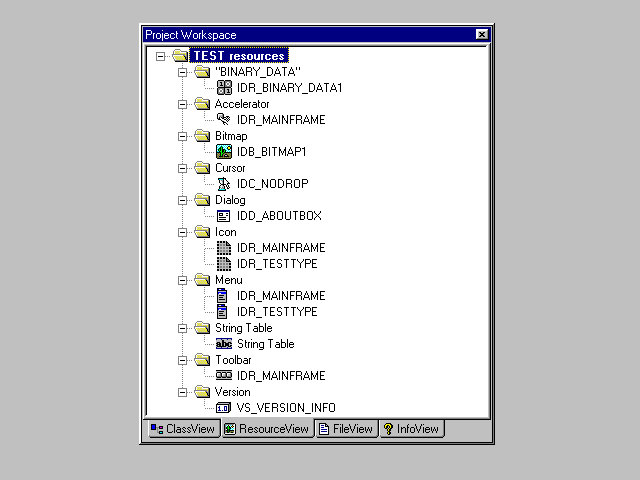Click the IDC_NODROP cursor icon
This screenshot has height=480, width=640.
pyautogui.click(x=224, y=184)
